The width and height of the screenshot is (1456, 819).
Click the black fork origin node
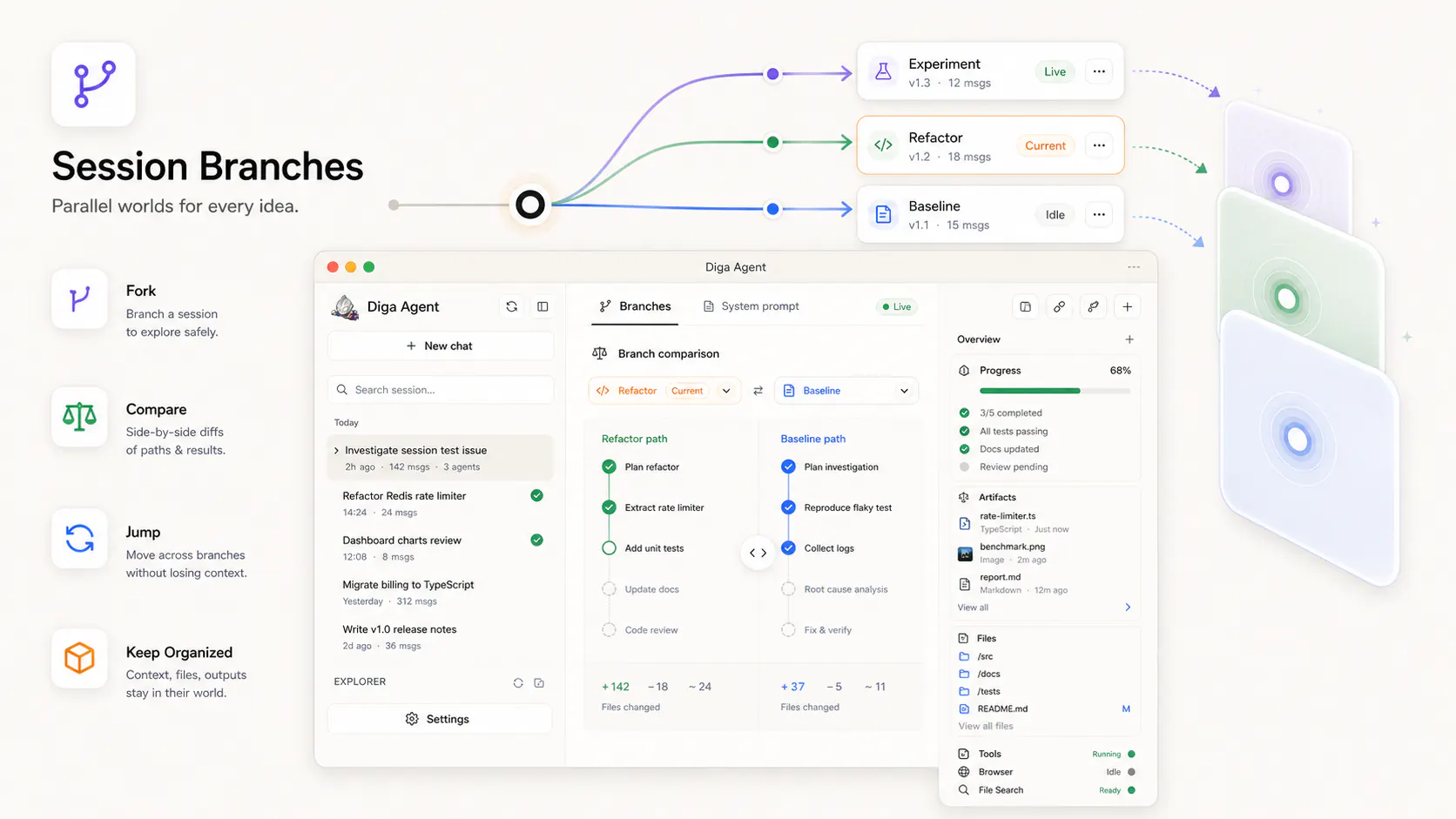coord(529,205)
